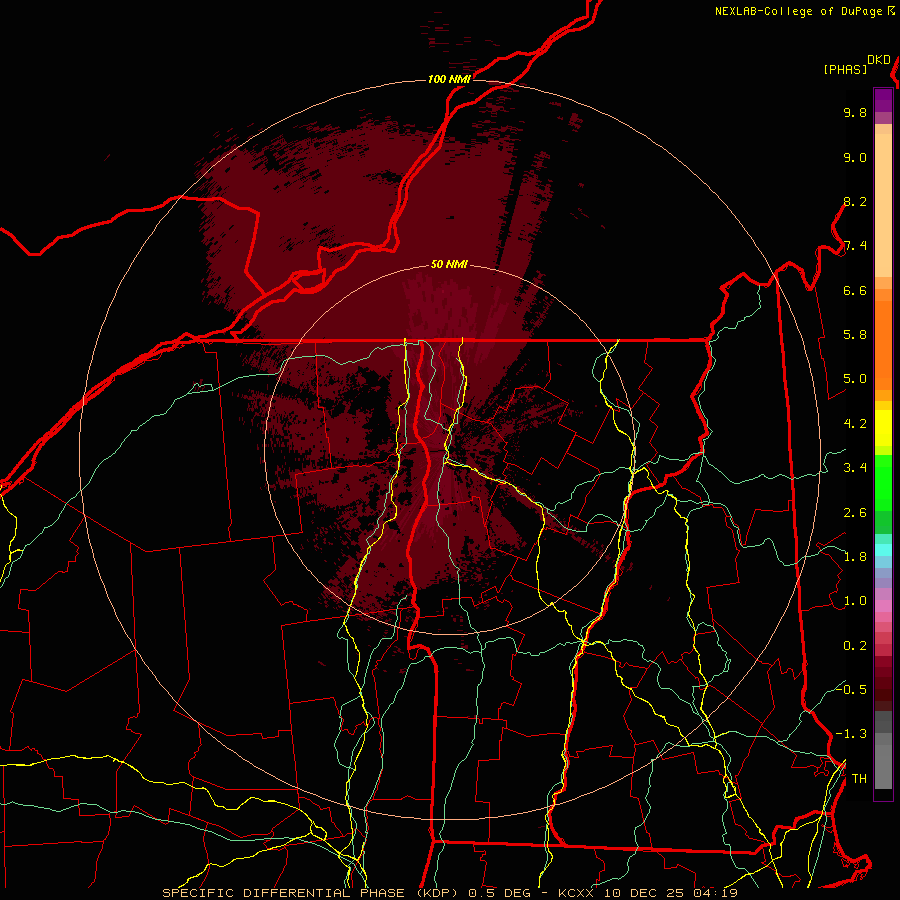Click the 9.0 legend value
The width and height of the screenshot is (900, 900).
[855, 157]
